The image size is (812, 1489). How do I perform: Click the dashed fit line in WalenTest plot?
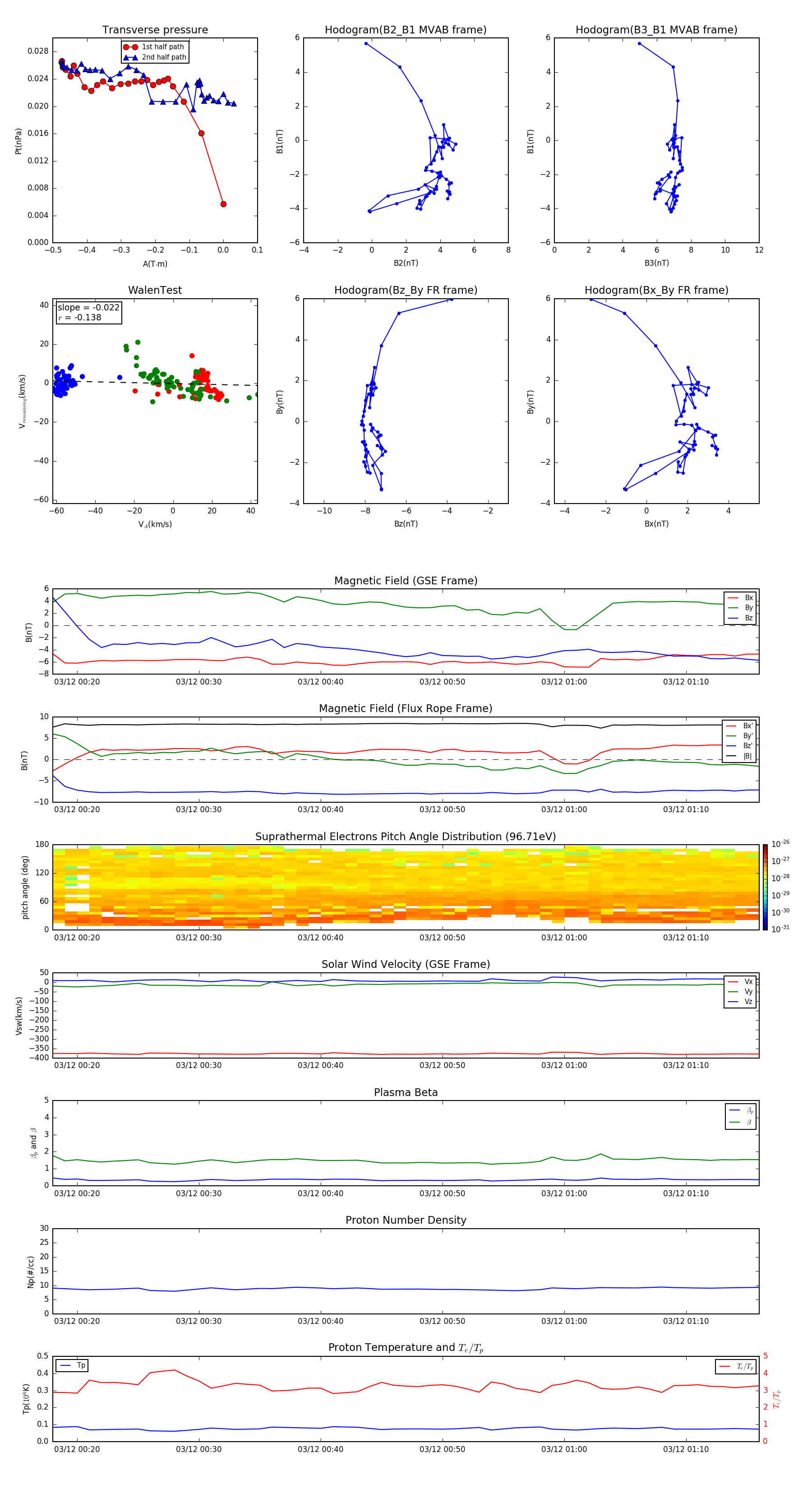pyautogui.click(x=155, y=383)
